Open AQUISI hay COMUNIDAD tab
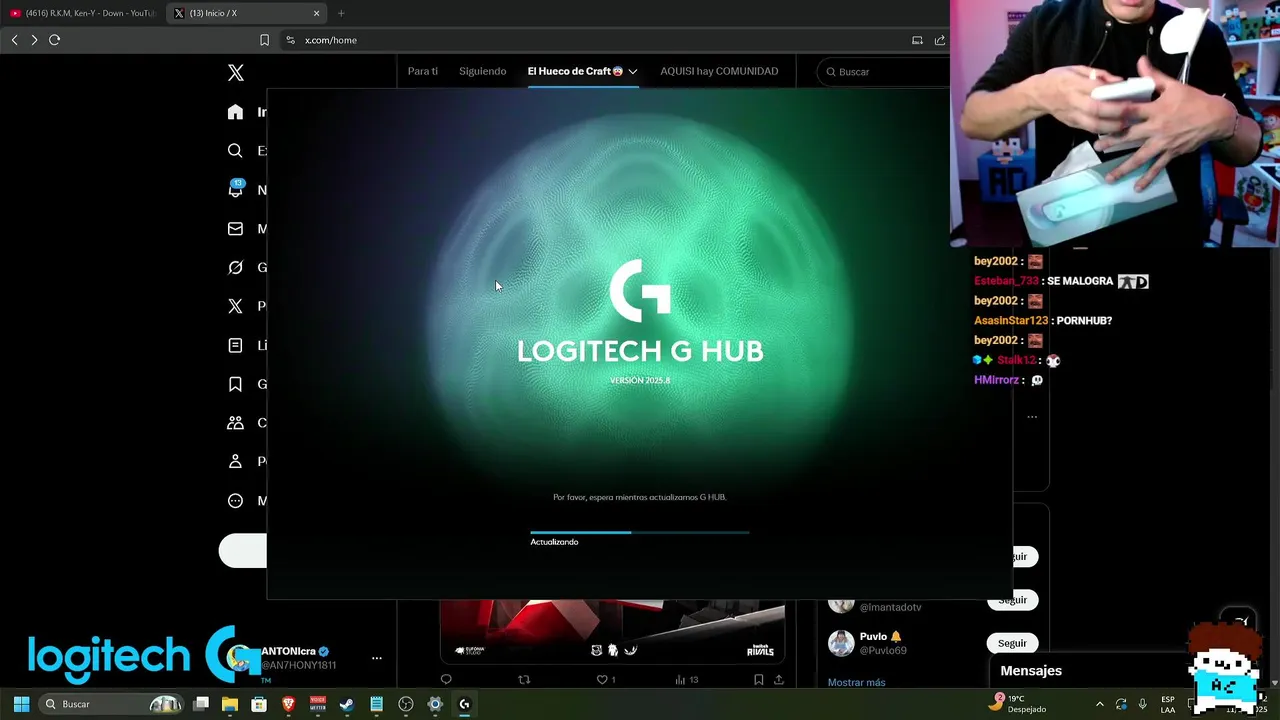 coord(719,72)
